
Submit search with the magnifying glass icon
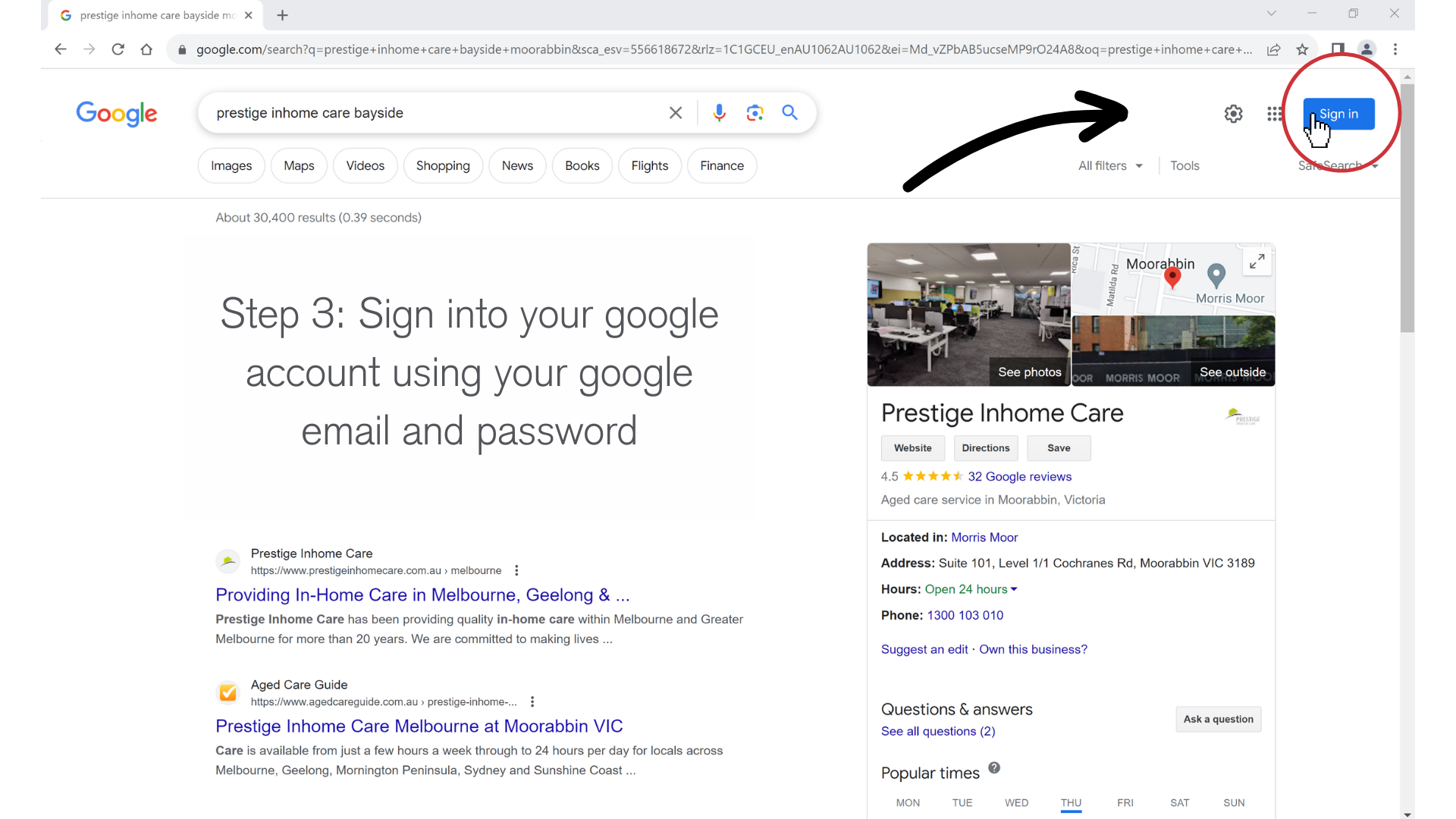click(790, 113)
